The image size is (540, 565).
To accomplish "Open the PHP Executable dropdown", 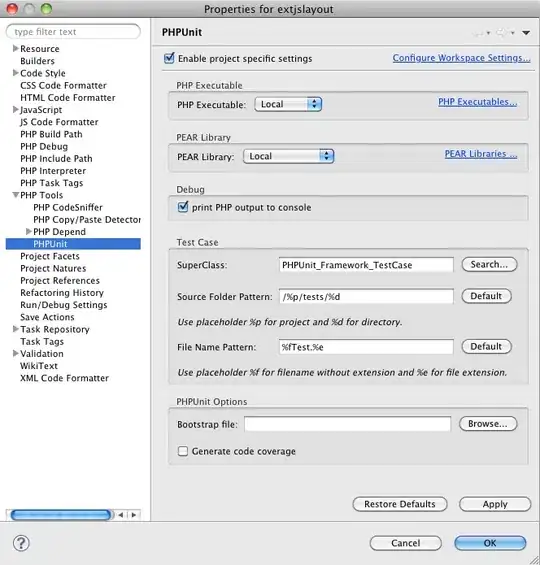I will pos(288,104).
